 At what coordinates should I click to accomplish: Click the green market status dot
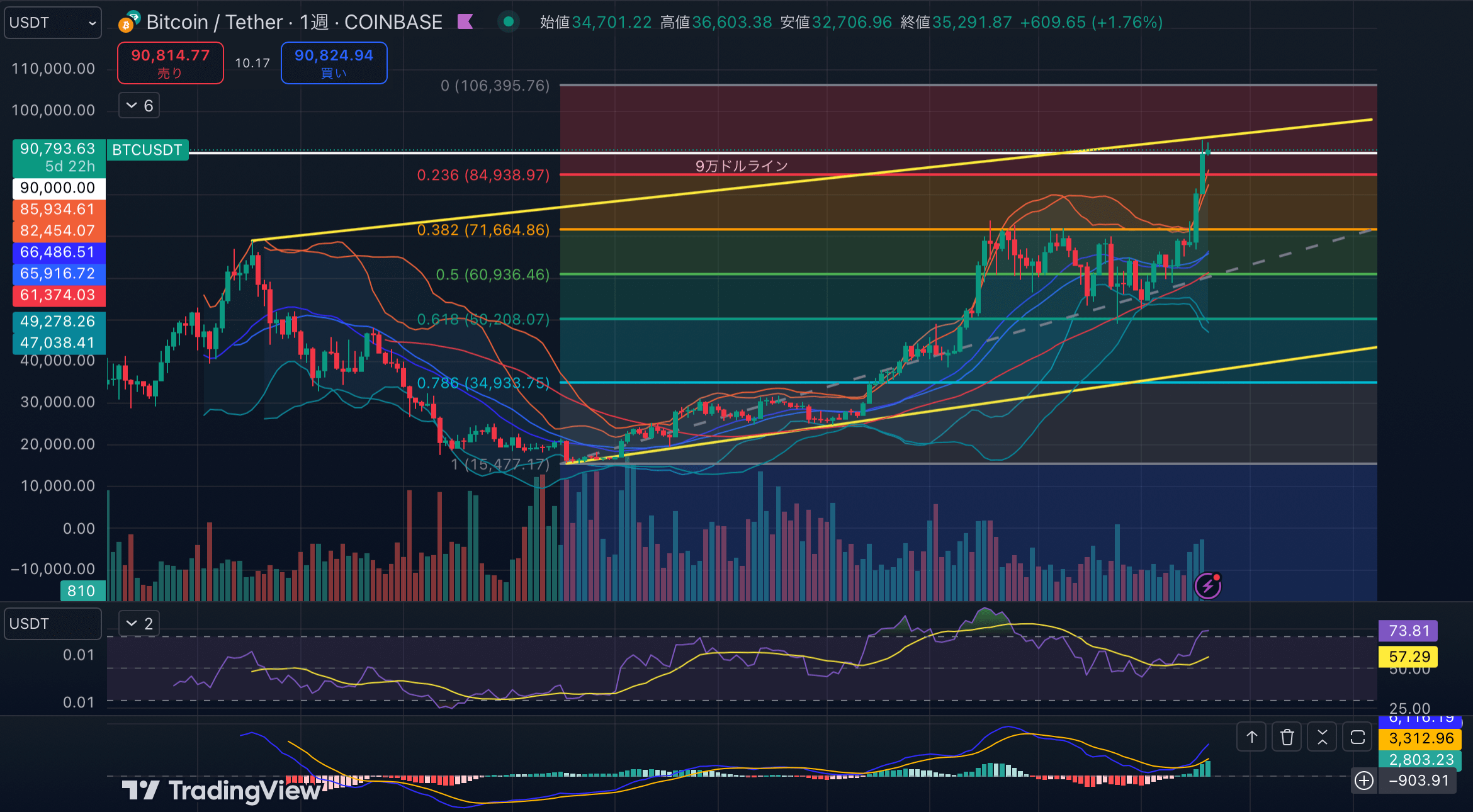509,22
